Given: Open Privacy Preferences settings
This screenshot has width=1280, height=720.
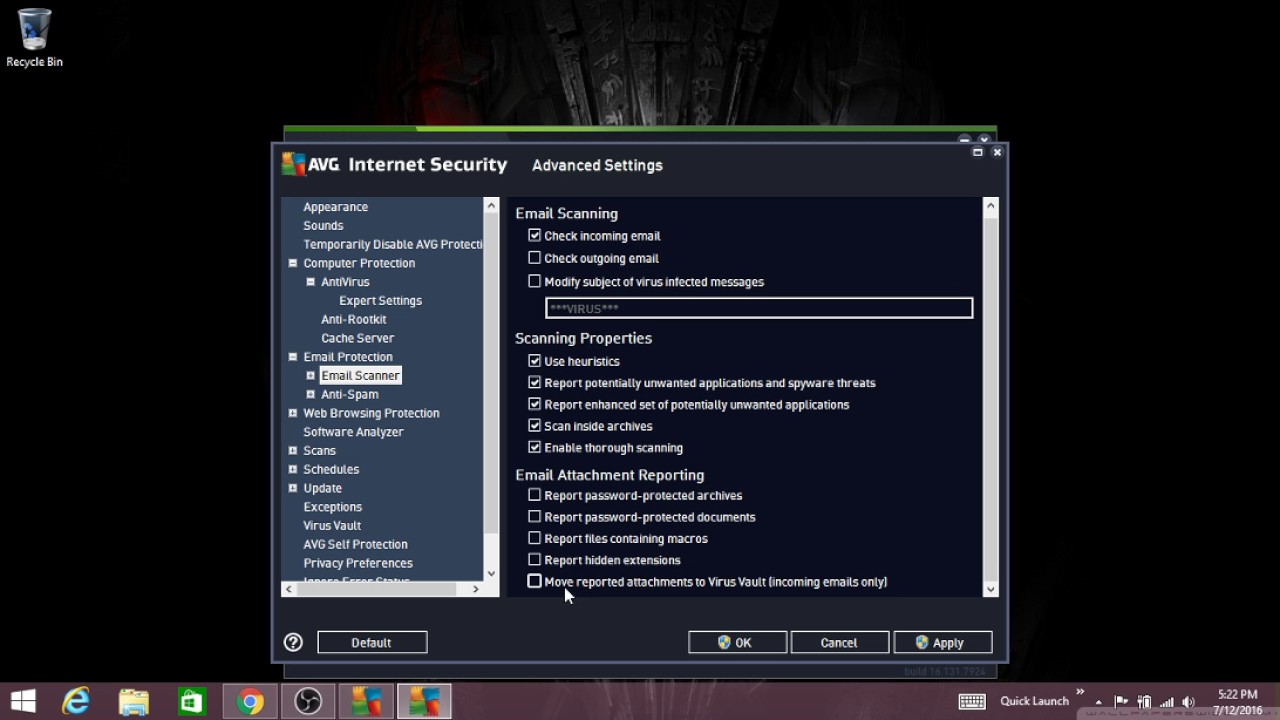Looking at the screenshot, I should click(358, 563).
